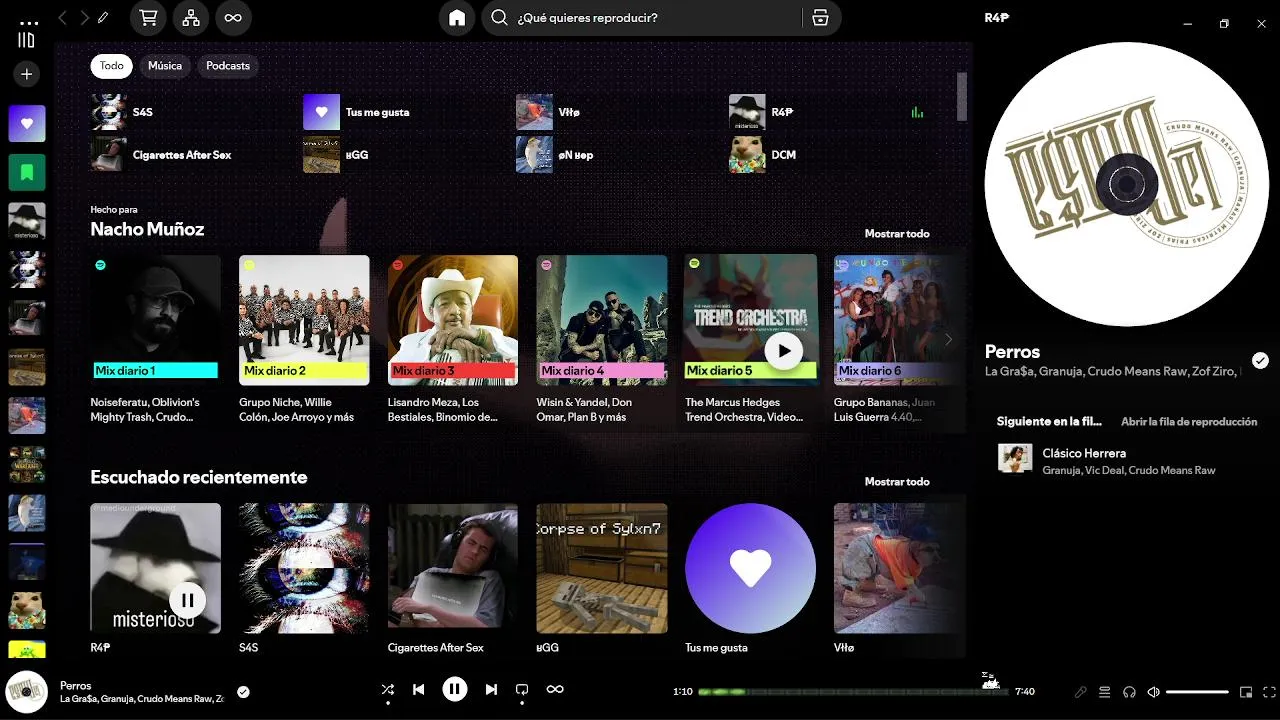Pause the R4₱ card in Escuchado recientemente
Screen dimensions: 1280x720
(187, 600)
